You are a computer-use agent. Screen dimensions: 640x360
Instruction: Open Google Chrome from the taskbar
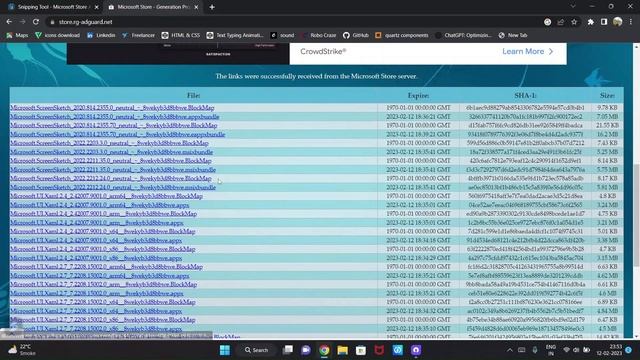coord(324,350)
